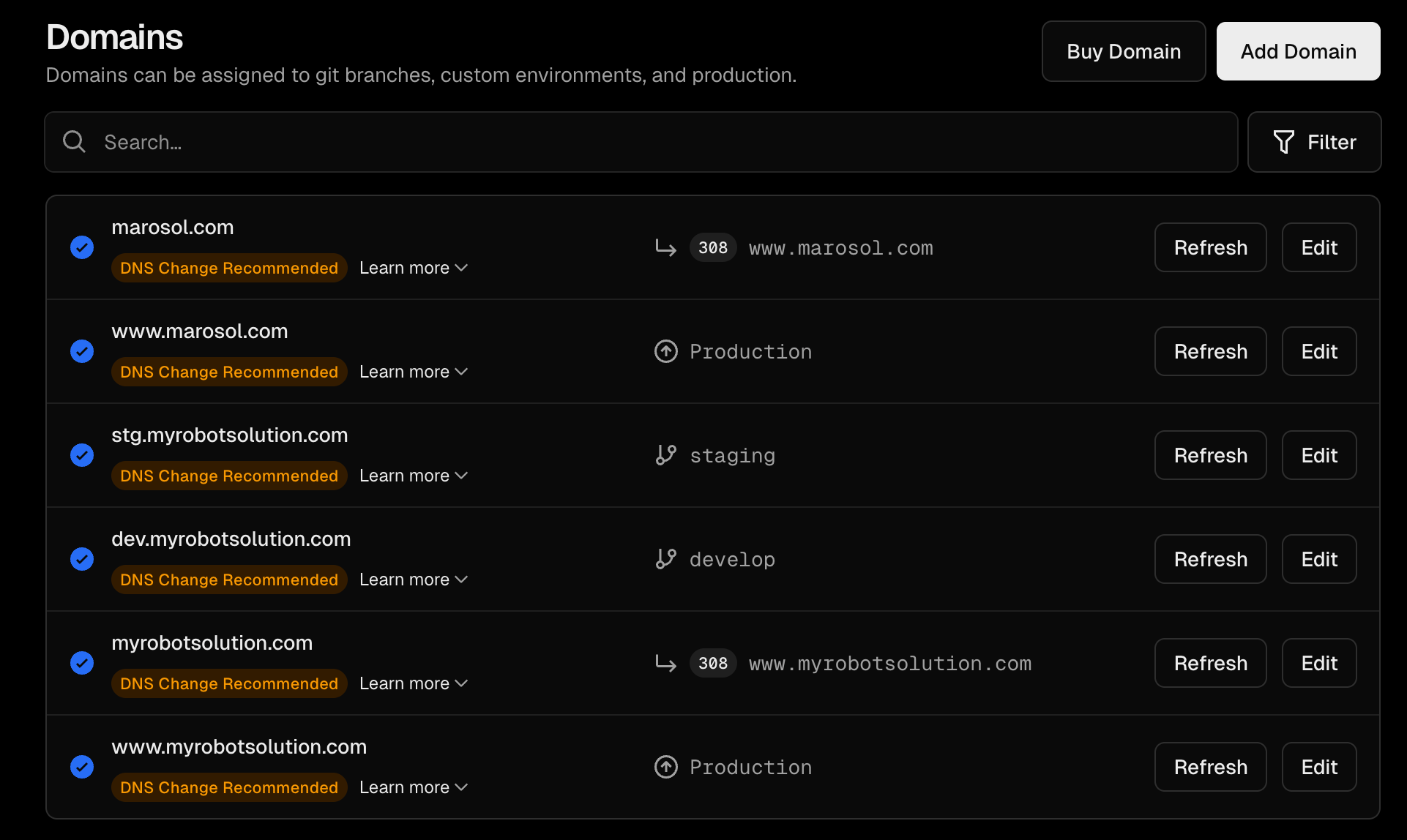Click git branch icon beside staging

point(665,455)
